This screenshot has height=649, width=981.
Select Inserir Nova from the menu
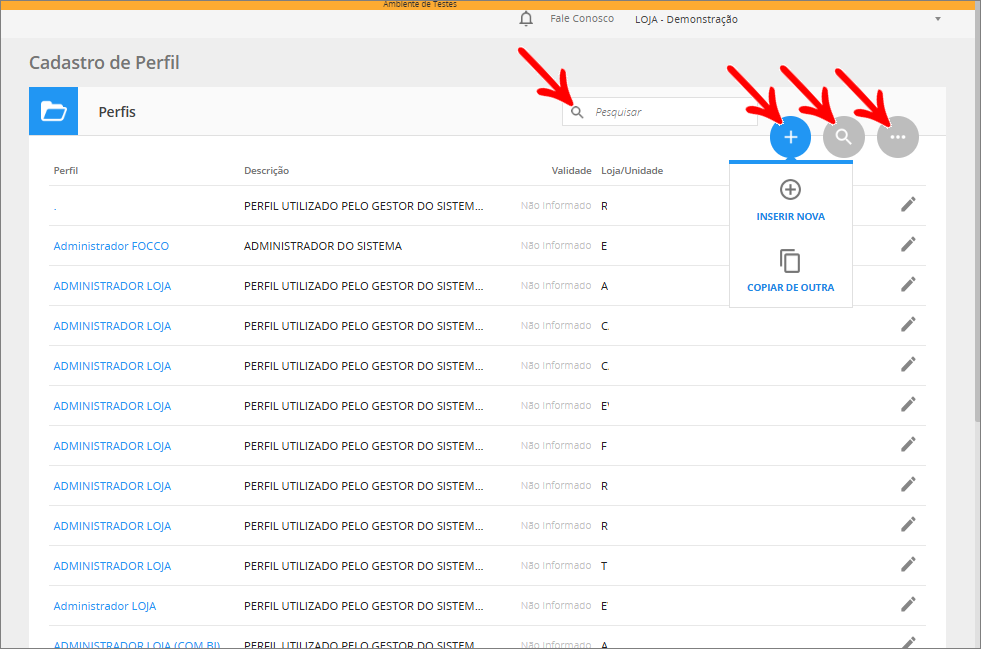pyautogui.click(x=790, y=201)
